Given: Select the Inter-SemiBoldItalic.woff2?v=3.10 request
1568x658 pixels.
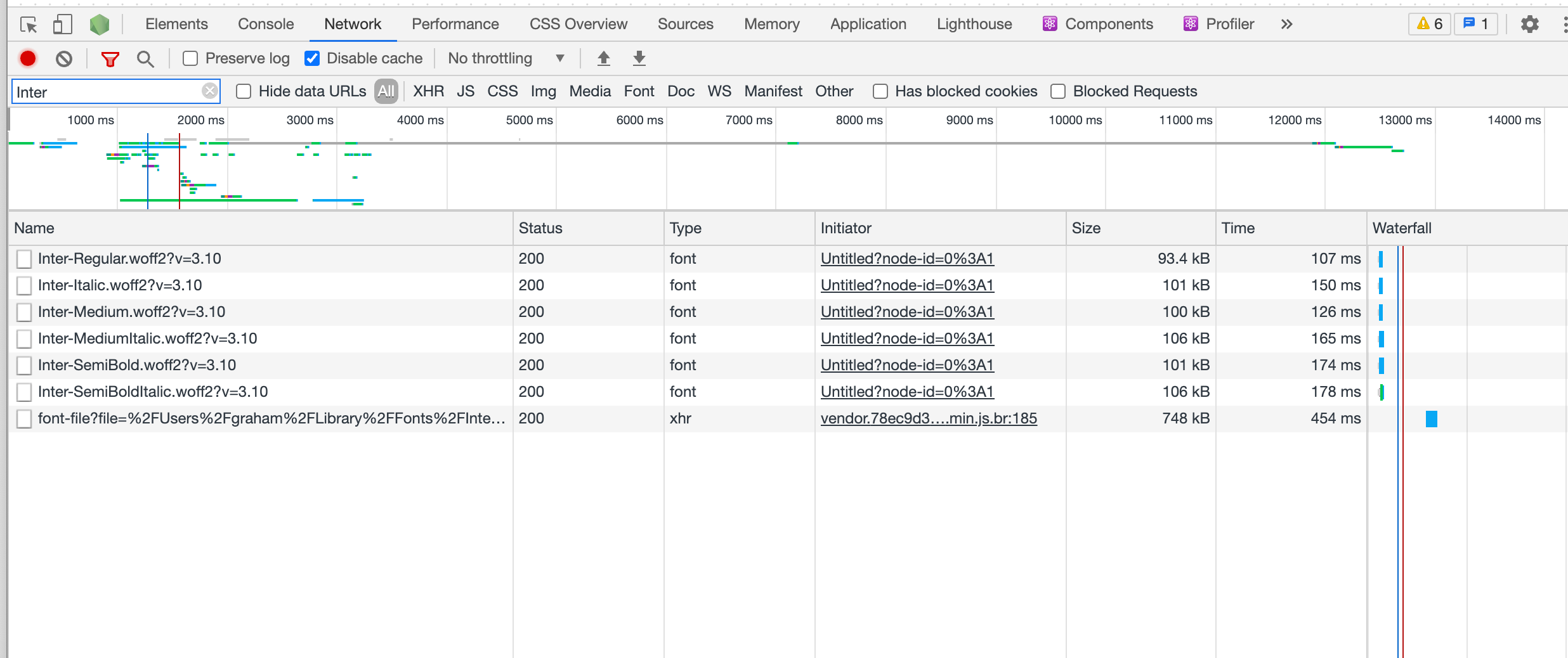Looking at the screenshot, I should pos(153,392).
